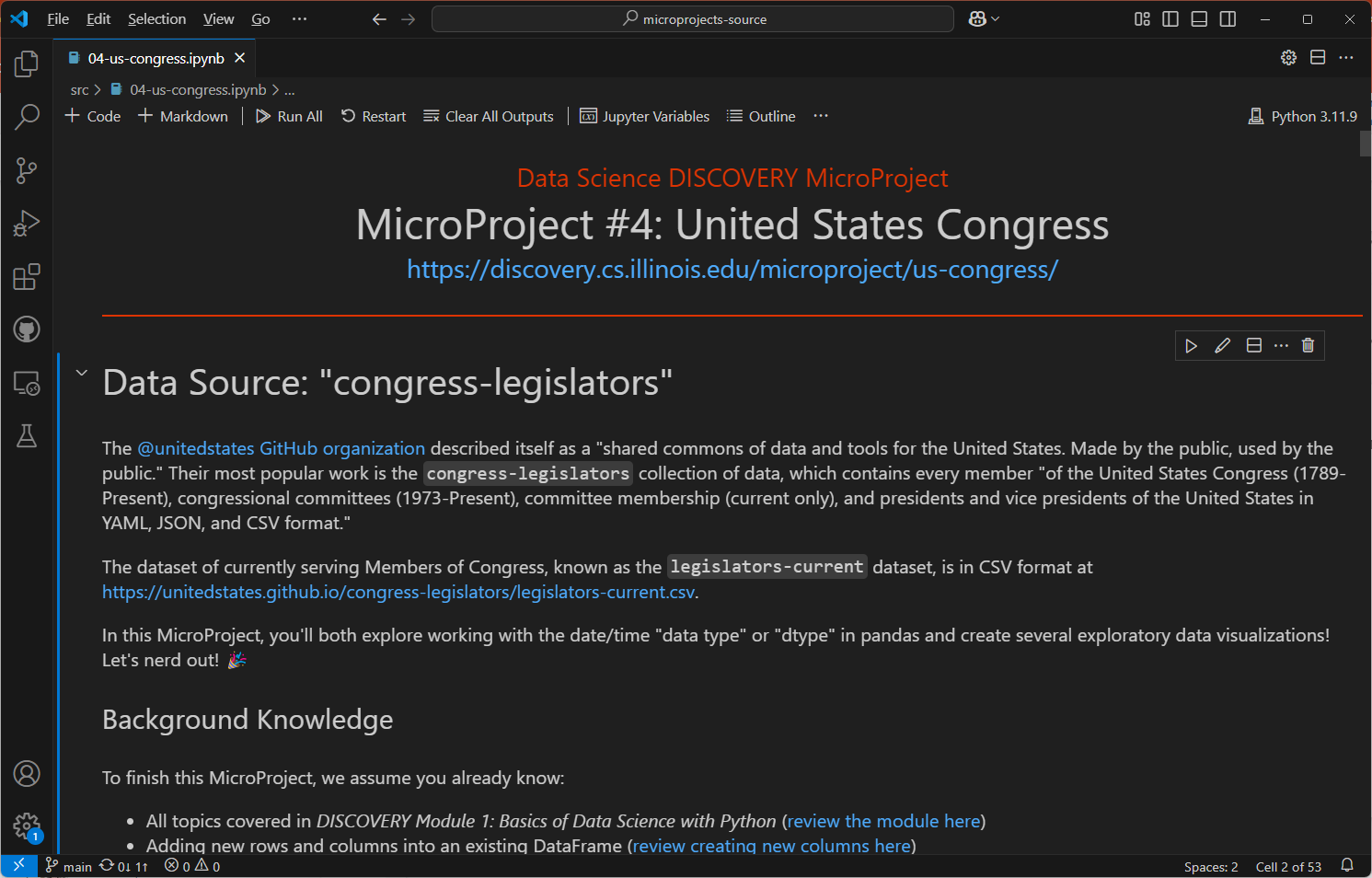
Task: Select the 04-us-congress.ipynb tab
Action: click(x=156, y=58)
